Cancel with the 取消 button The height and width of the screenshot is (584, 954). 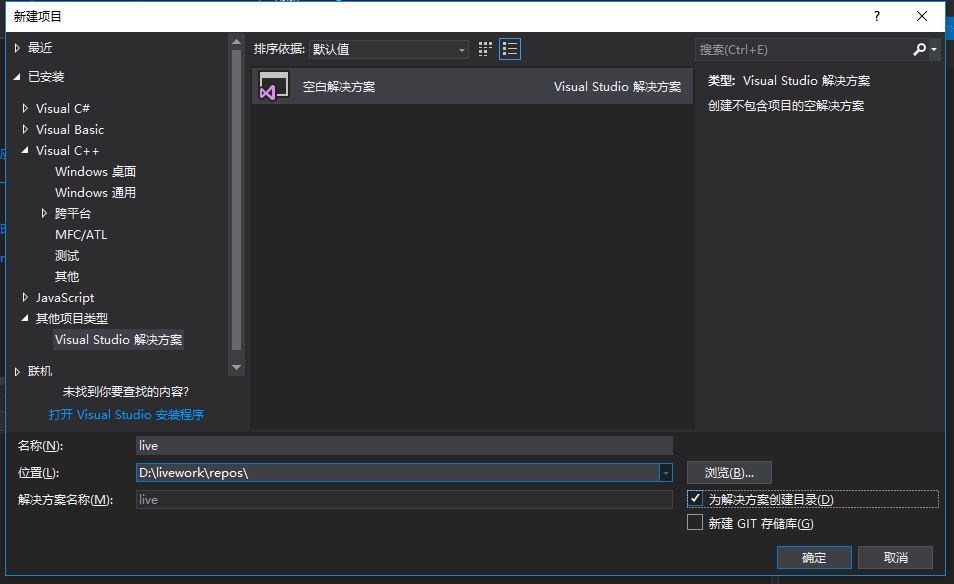click(896, 557)
